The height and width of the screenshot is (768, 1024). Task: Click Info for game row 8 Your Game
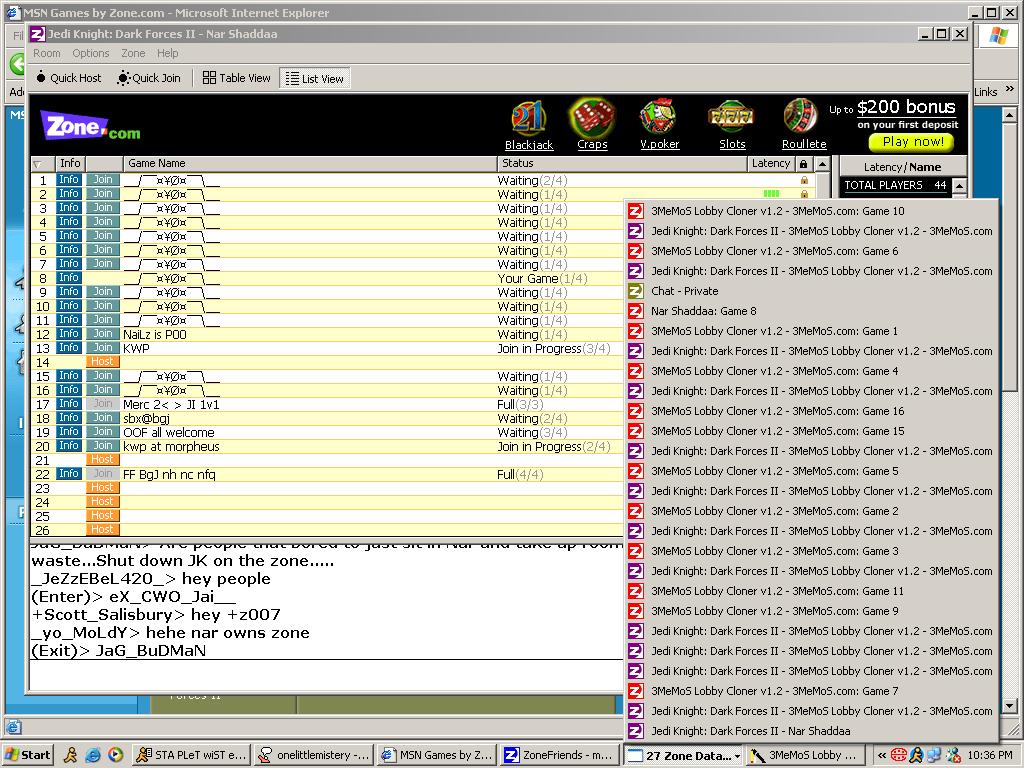69,278
